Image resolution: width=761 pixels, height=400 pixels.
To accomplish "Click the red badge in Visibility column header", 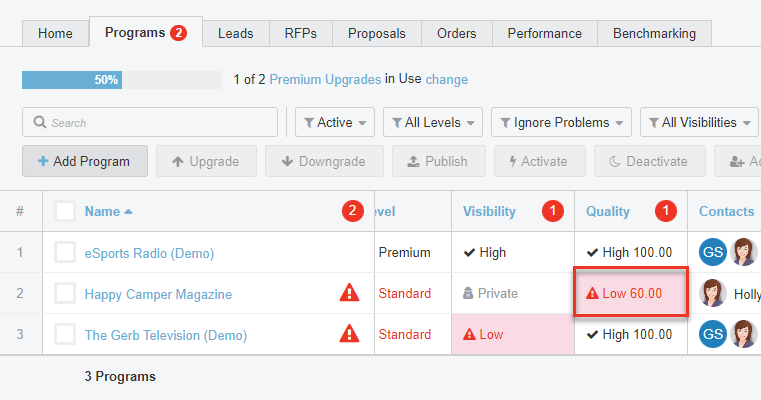I will 551,211.
